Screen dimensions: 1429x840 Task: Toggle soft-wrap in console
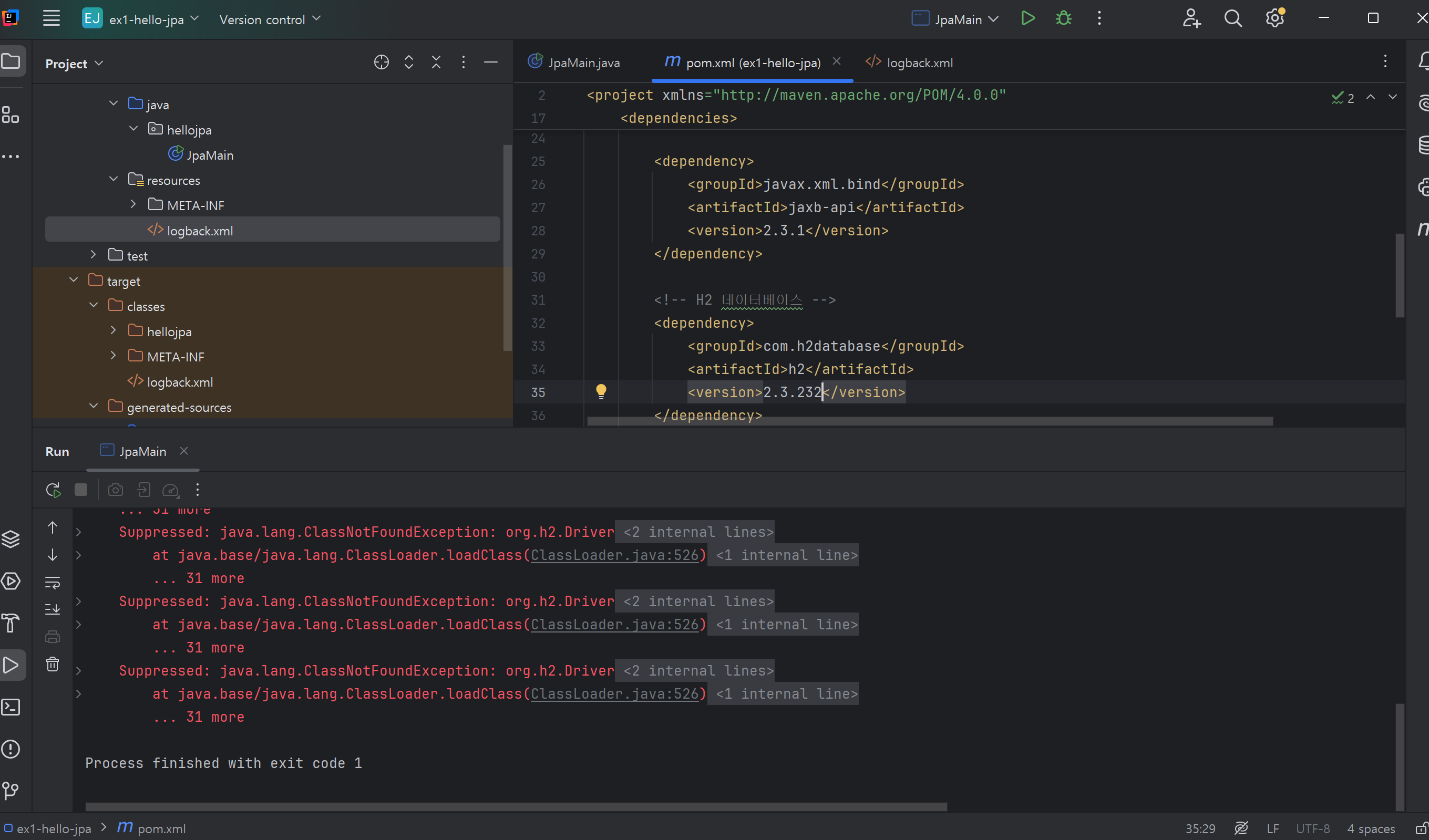[52, 582]
